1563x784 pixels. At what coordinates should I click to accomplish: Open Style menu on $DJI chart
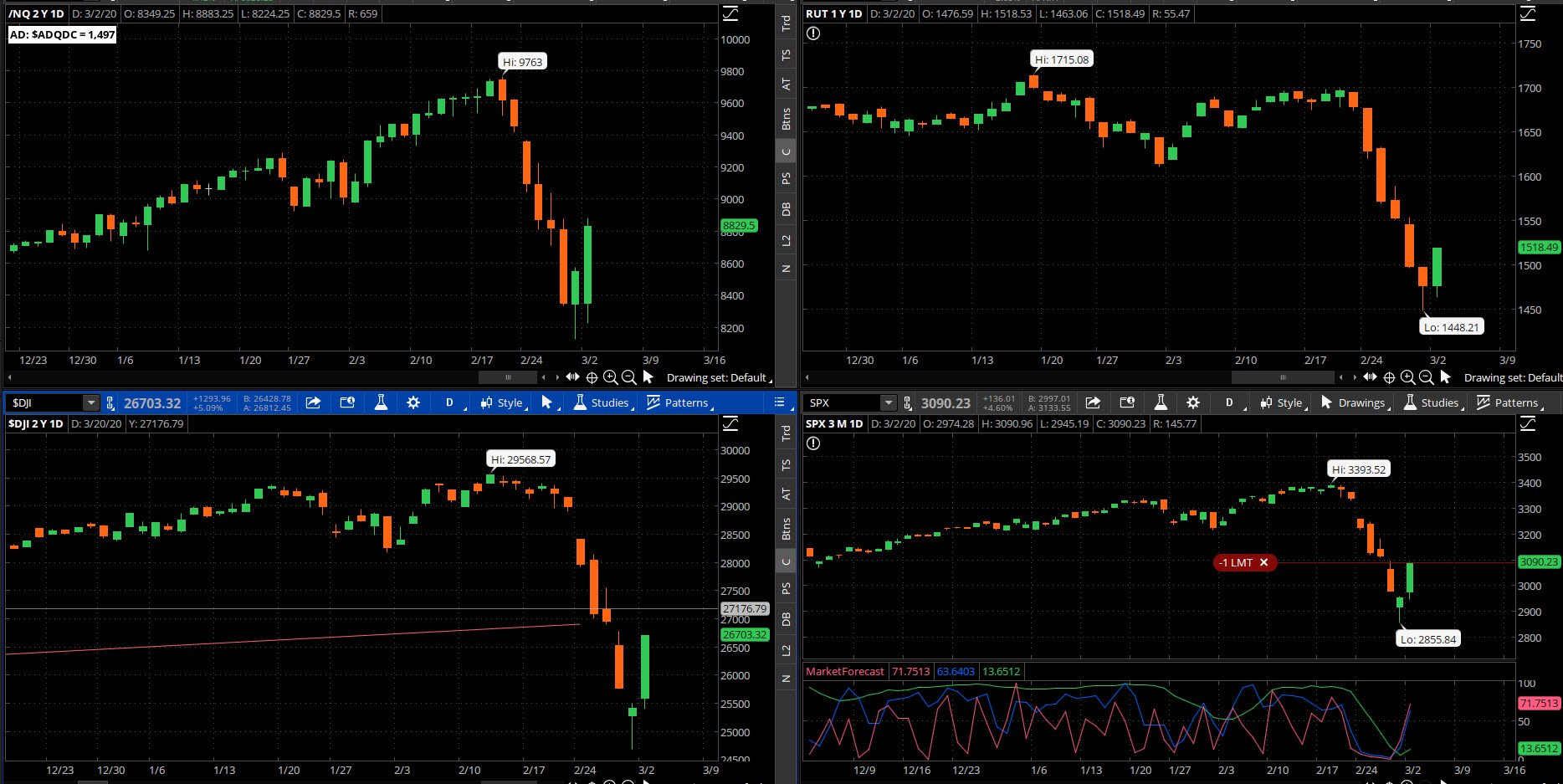coord(504,402)
